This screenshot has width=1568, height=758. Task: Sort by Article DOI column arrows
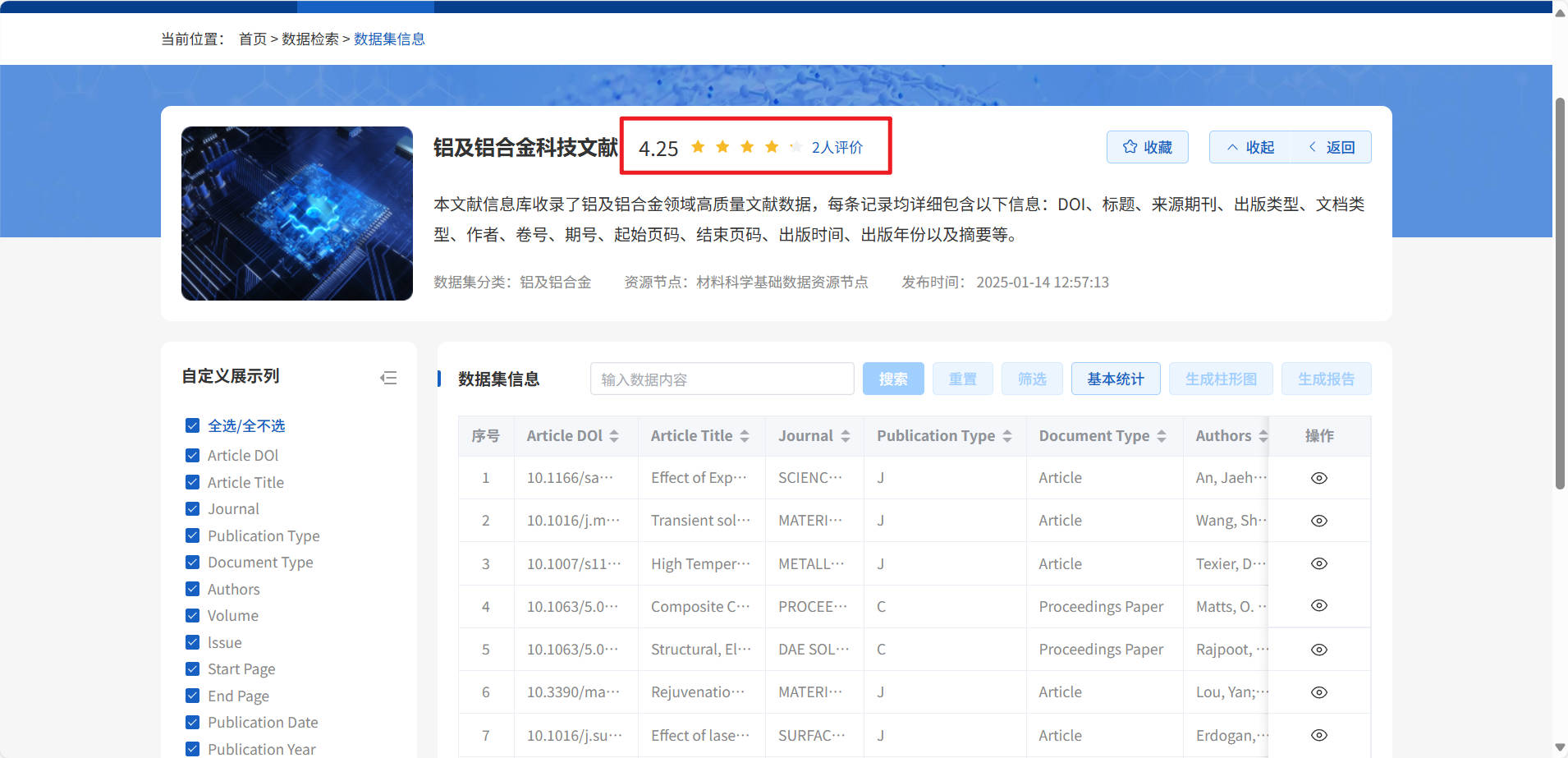click(614, 436)
